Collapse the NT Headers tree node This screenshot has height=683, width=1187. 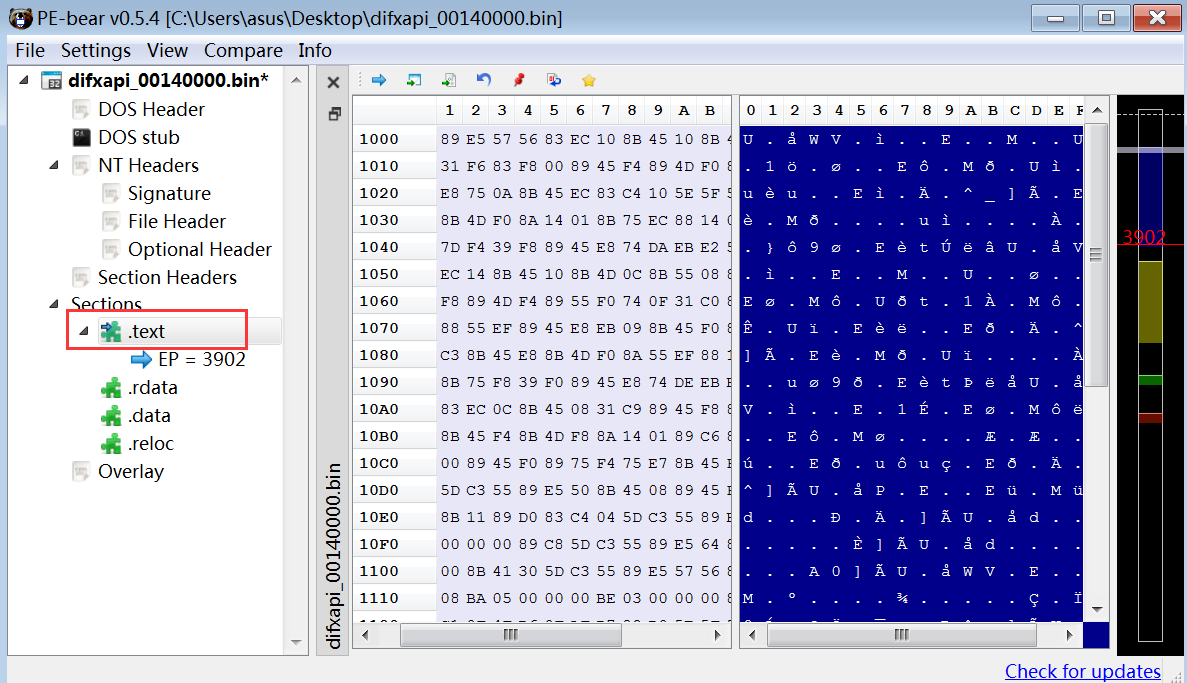tap(54, 164)
